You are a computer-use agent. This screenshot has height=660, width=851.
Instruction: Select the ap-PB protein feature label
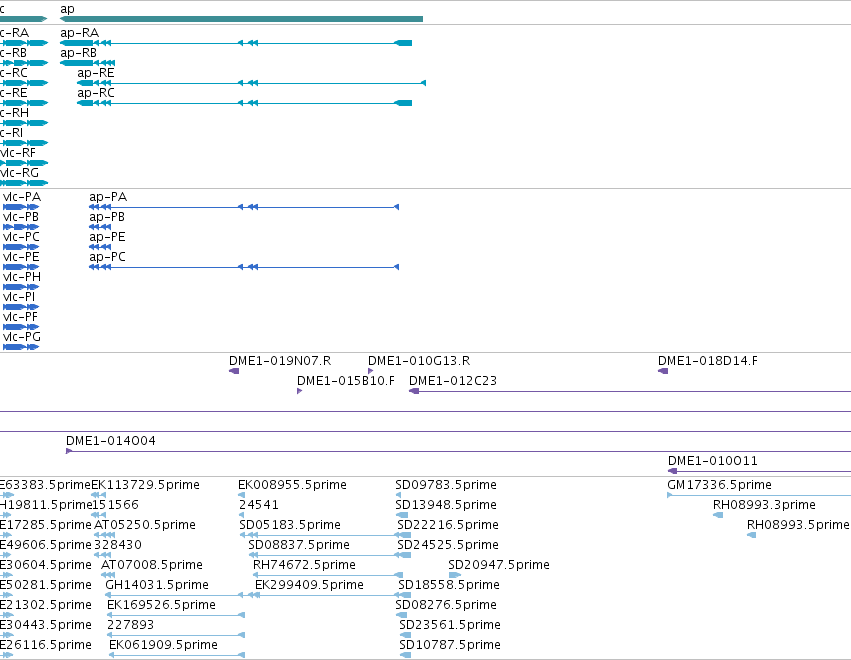(x=107, y=217)
